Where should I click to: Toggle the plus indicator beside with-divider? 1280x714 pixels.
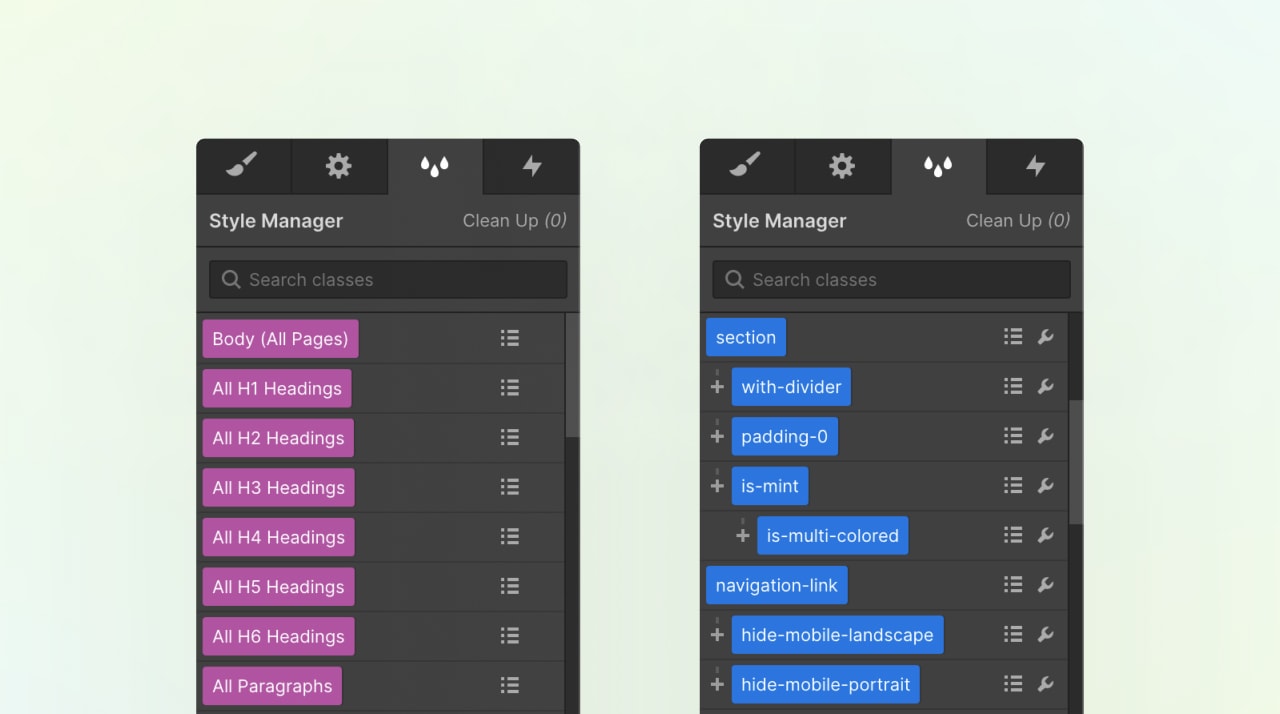coord(717,386)
